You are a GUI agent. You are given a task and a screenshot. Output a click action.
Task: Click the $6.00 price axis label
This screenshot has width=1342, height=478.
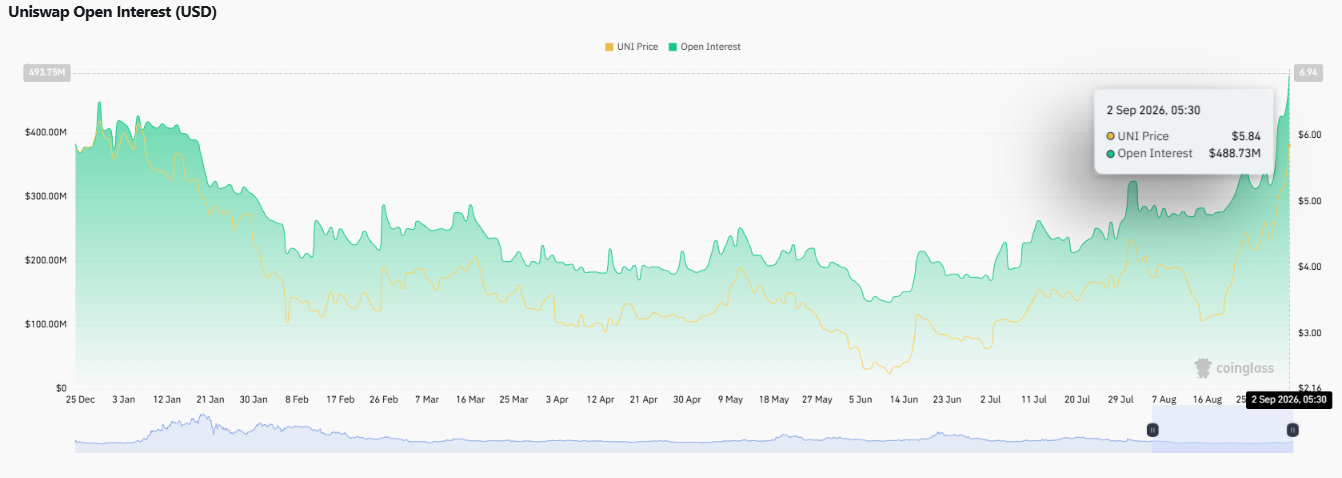point(1309,134)
